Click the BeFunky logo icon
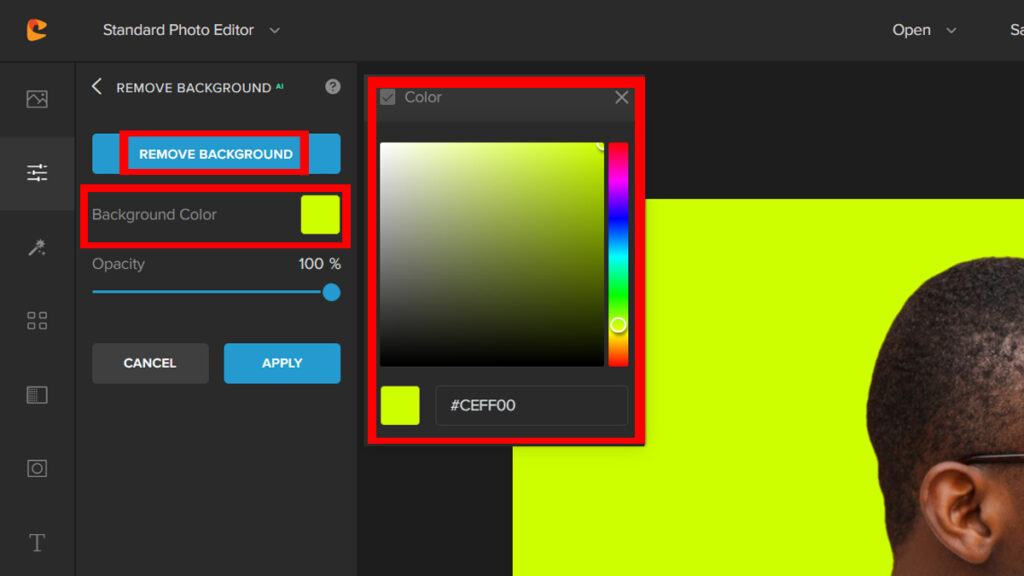The height and width of the screenshot is (576, 1024). (37, 30)
